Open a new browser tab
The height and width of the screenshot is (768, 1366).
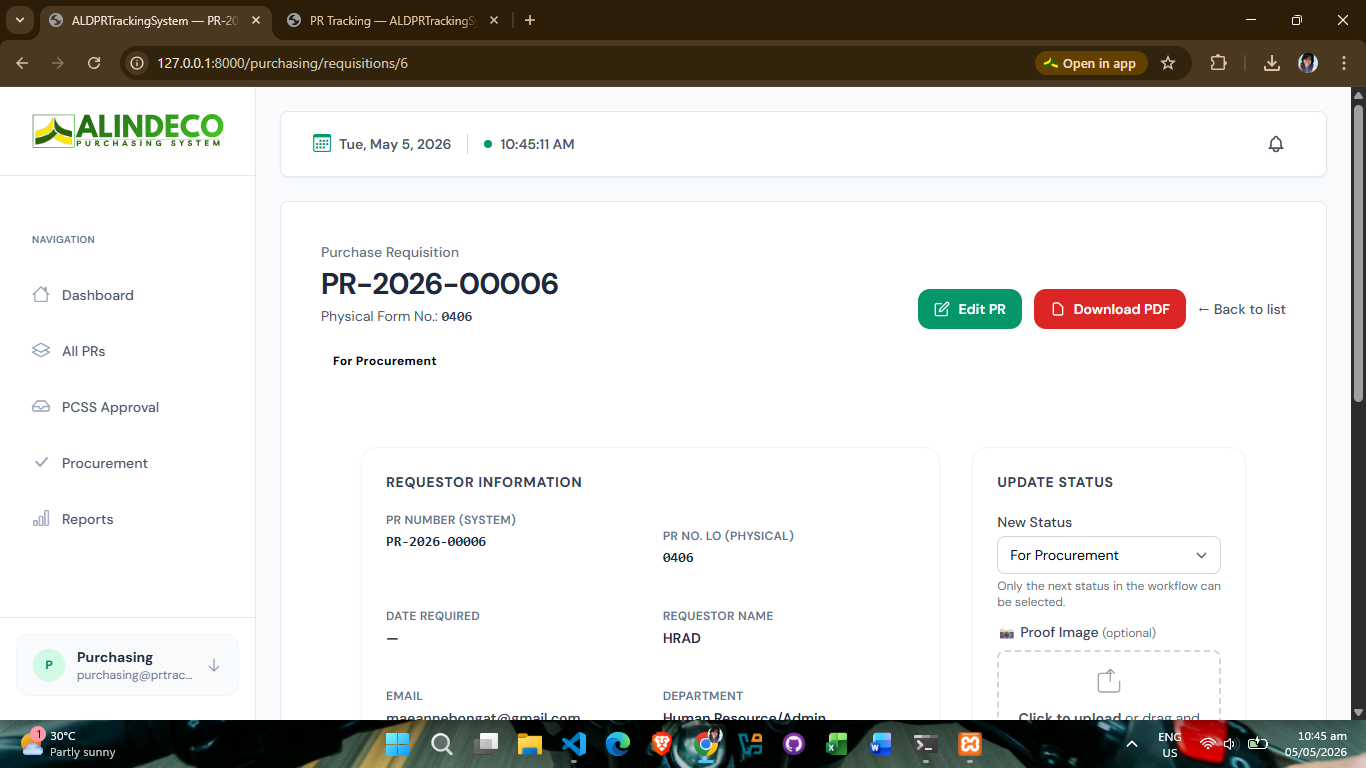point(530,20)
